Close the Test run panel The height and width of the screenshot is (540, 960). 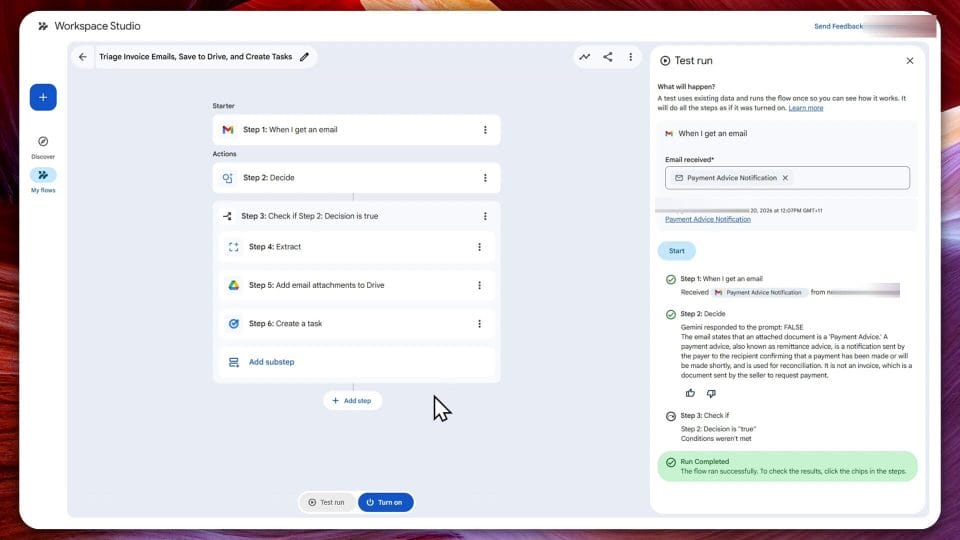point(910,61)
